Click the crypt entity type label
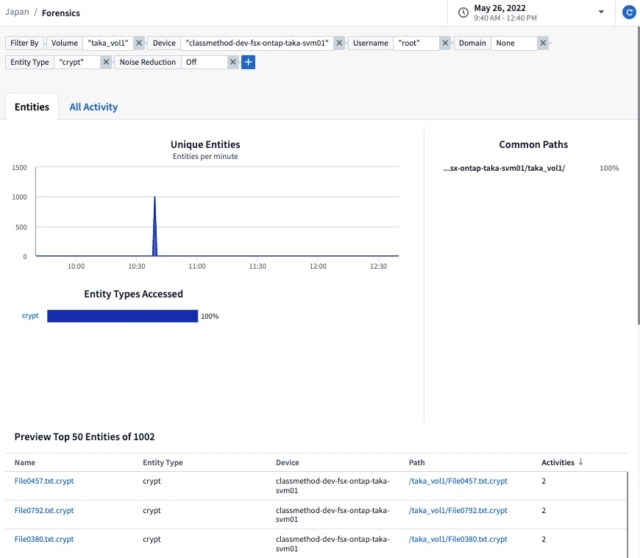Screen dimensions: 640x558 pyautogui.click(x=30, y=316)
